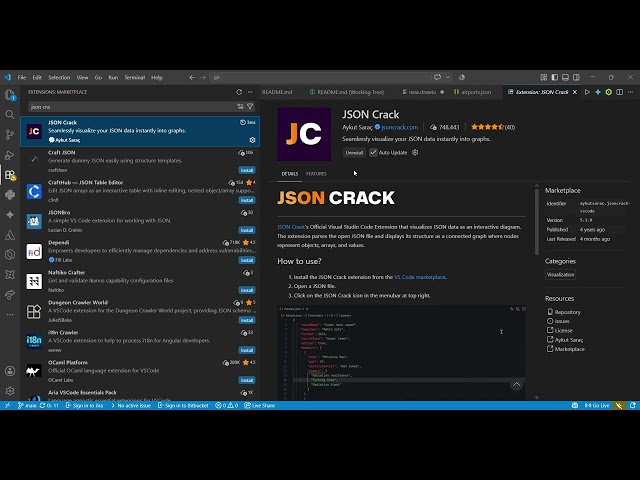Click the Visualization category tag
The height and width of the screenshot is (480, 640).
click(x=560, y=275)
